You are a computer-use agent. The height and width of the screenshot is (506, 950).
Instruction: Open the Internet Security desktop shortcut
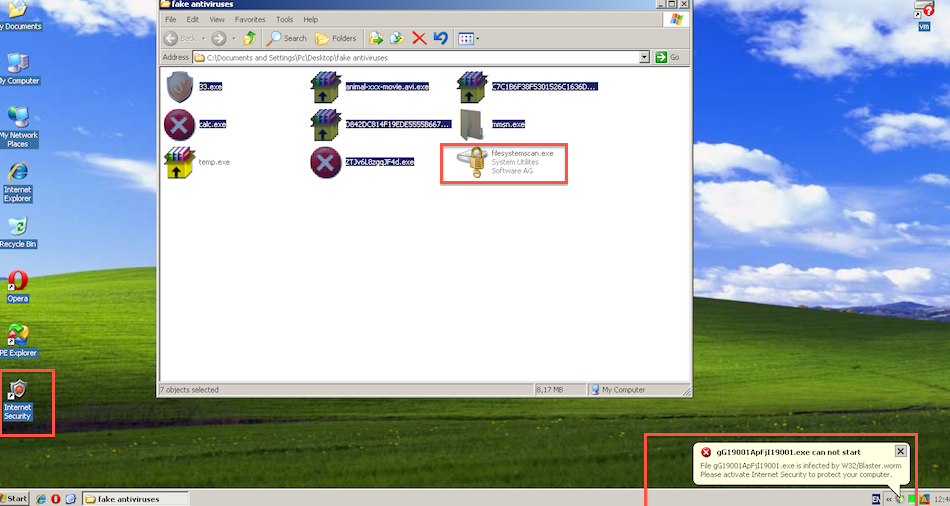pyautogui.click(x=18, y=400)
